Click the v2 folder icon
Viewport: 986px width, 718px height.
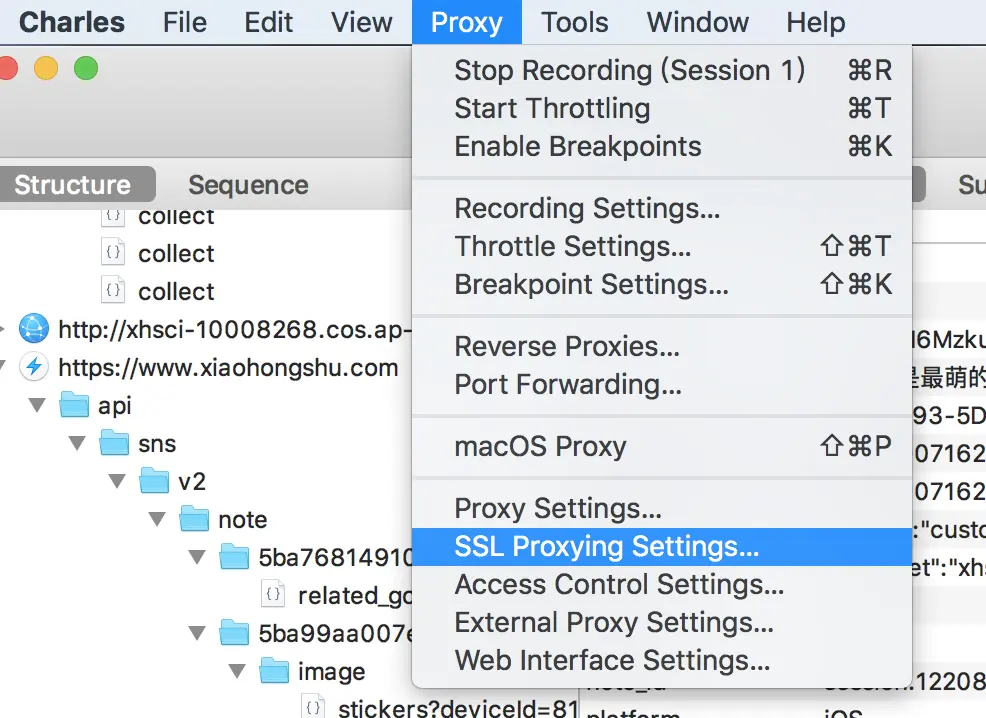(x=154, y=481)
